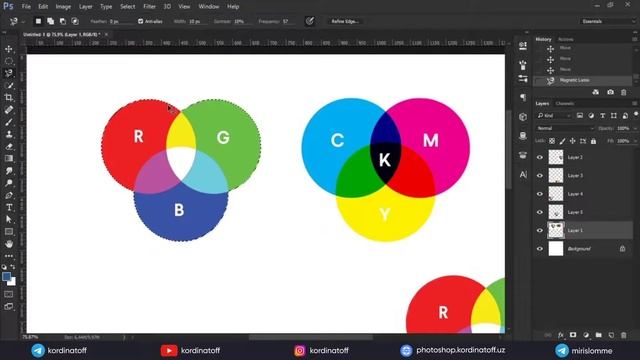Select the Hand tool
Image resolution: width=640 pixels, height=360 pixels.
coord(9,244)
